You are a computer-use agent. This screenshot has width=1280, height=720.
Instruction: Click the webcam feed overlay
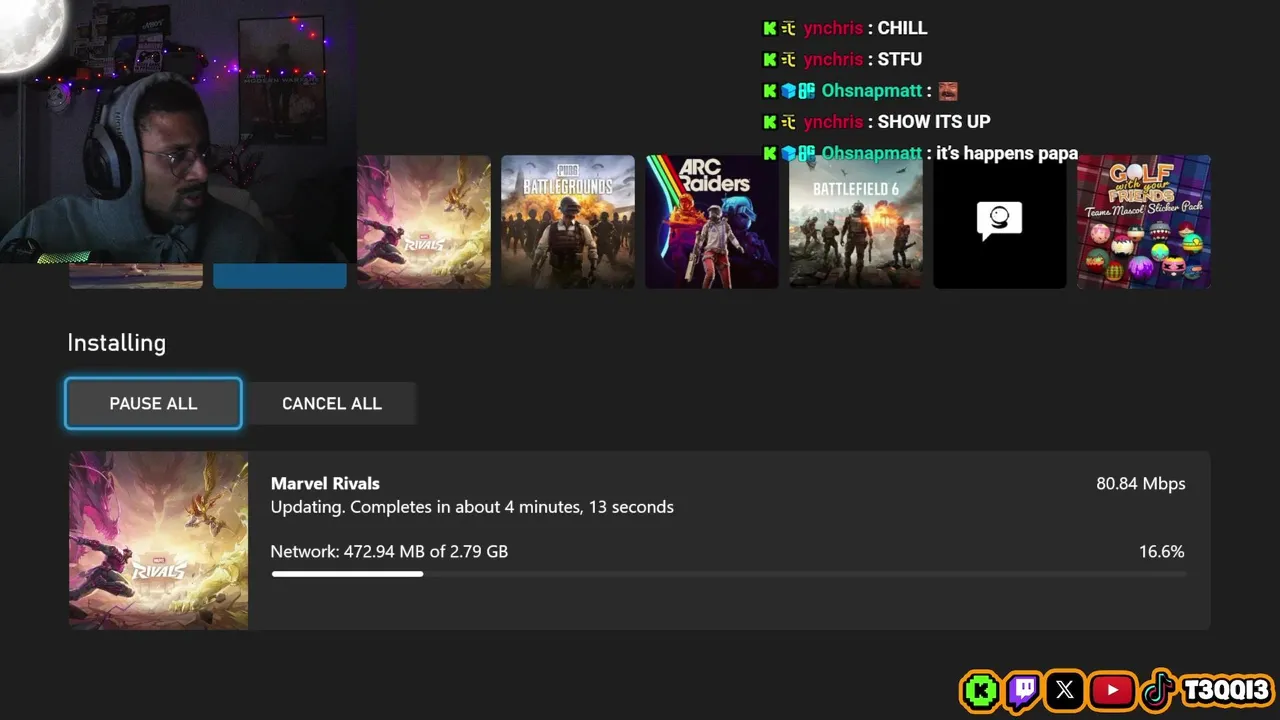[178, 132]
